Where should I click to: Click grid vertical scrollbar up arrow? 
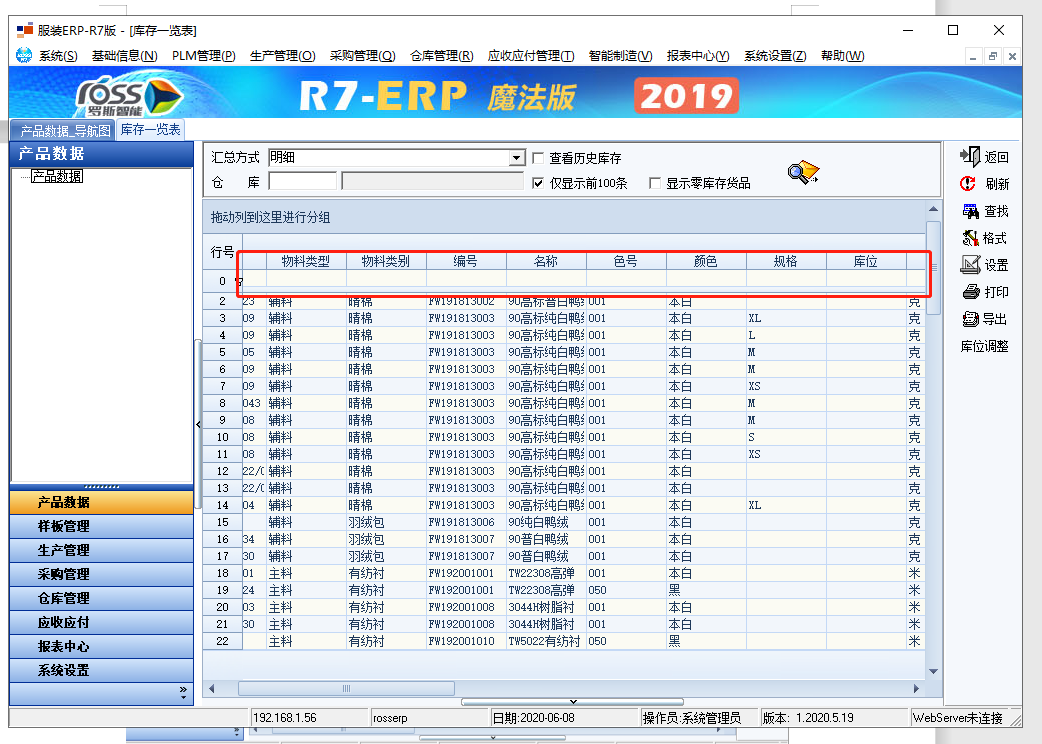tap(933, 209)
